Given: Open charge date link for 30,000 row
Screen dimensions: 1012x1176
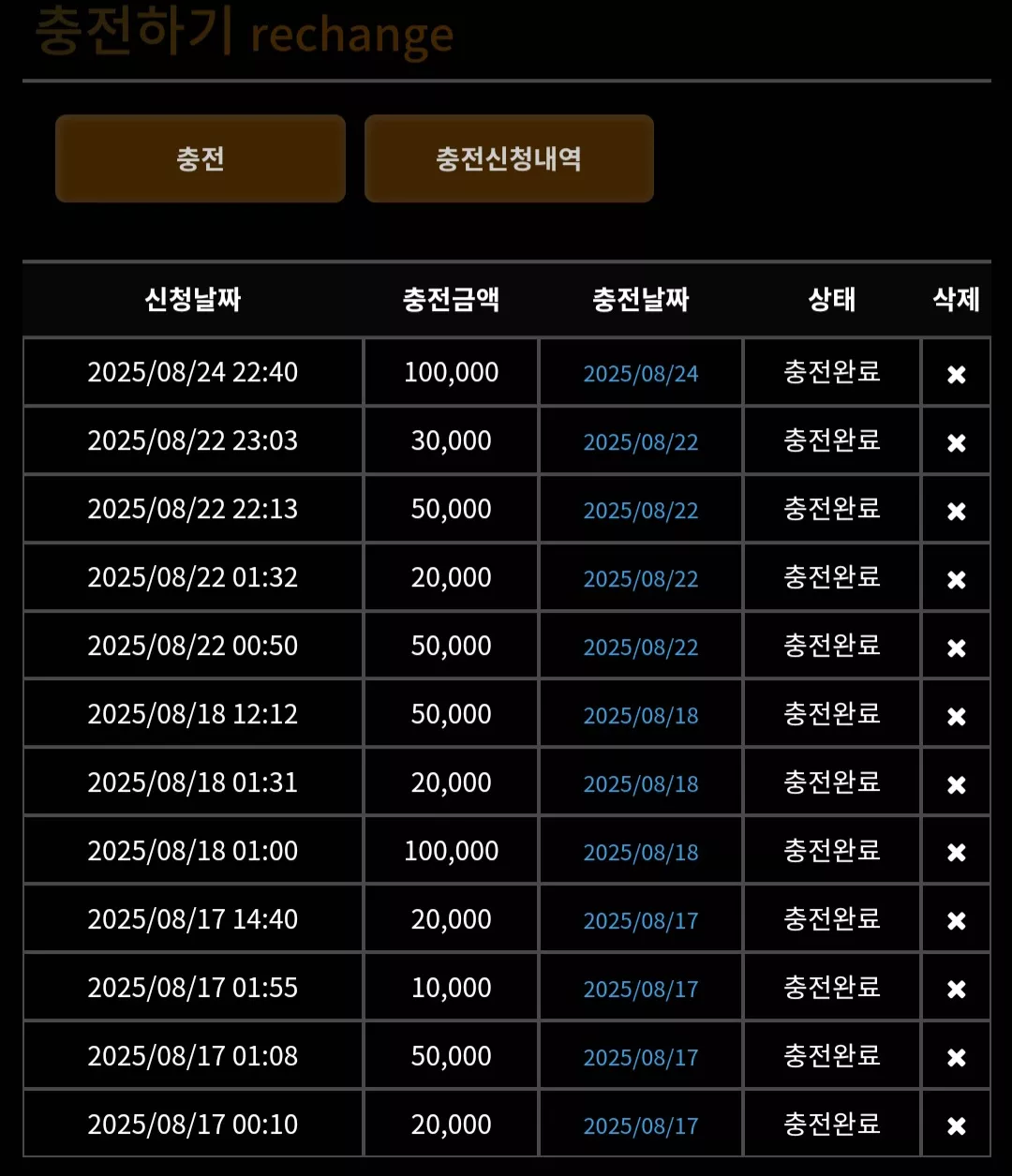Looking at the screenshot, I should 641,442.
